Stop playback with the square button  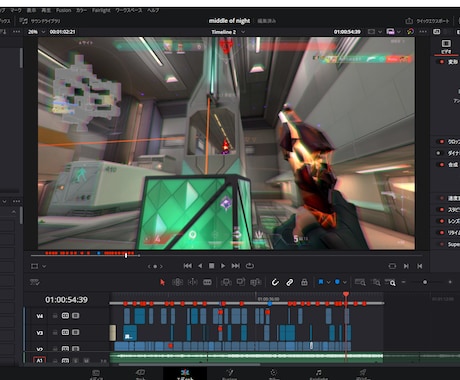pos(211,266)
